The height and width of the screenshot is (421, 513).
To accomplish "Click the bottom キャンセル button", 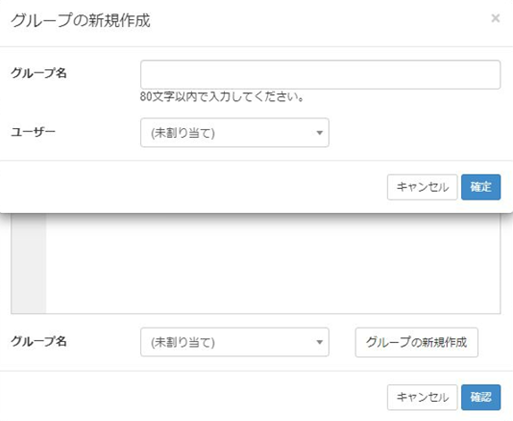I will [x=422, y=397].
